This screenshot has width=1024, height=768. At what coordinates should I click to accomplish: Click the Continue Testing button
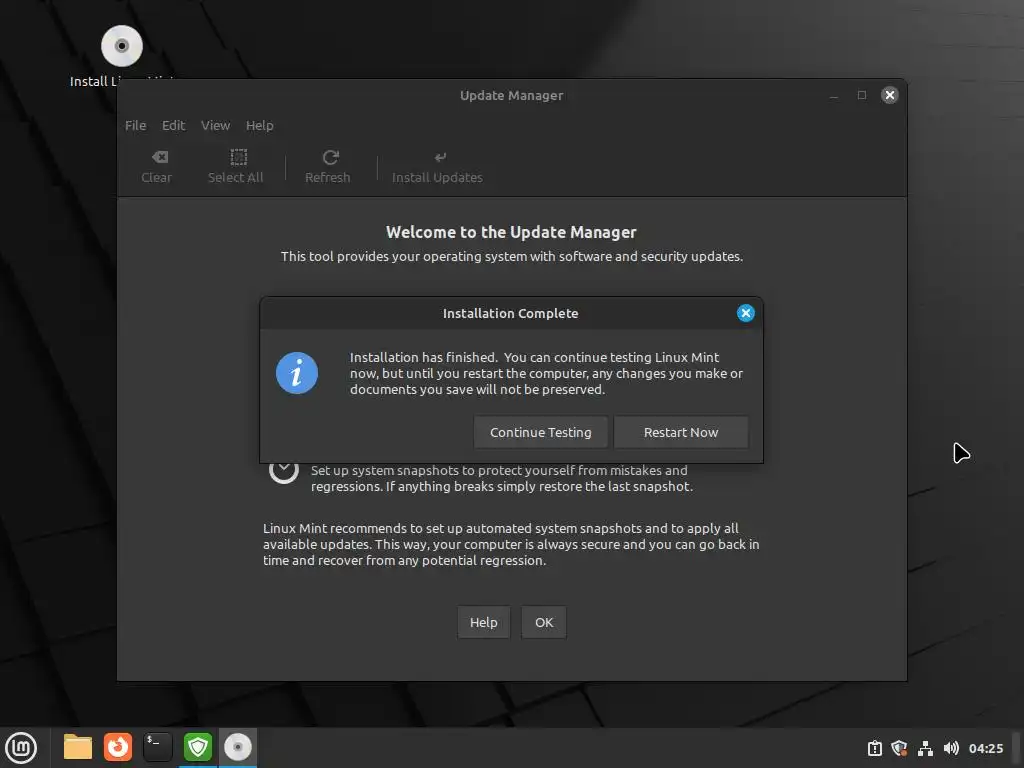pos(541,432)
